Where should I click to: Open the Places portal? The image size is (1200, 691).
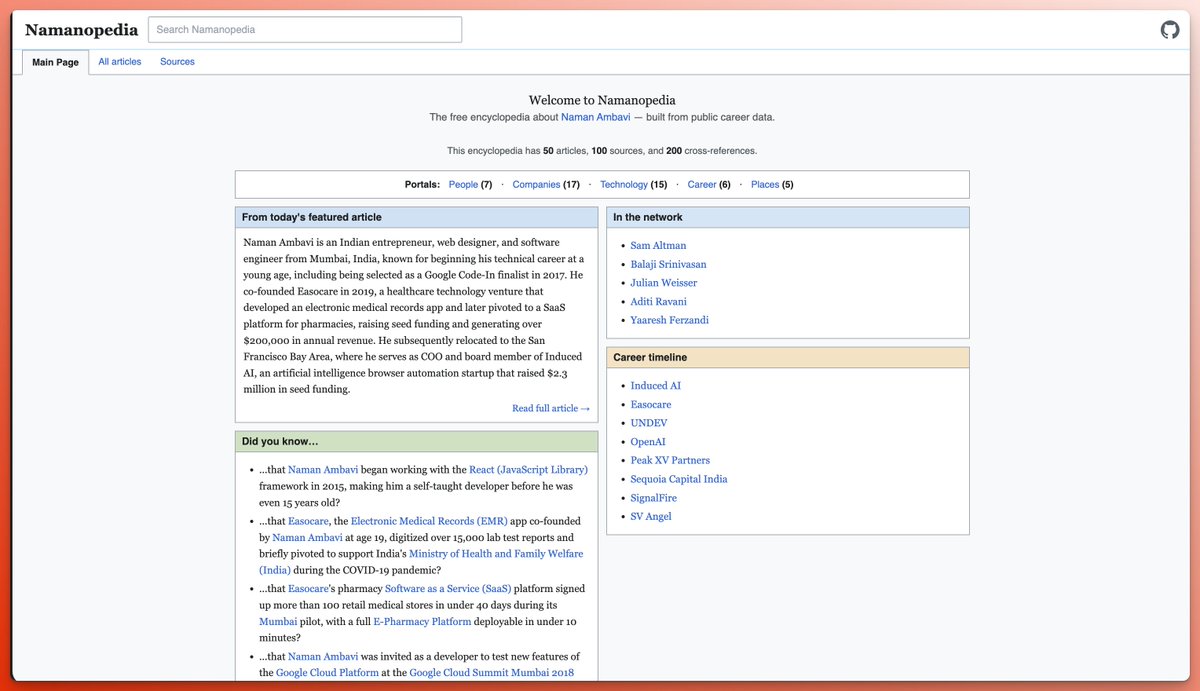pyautogui.click(x=765, y=185)
